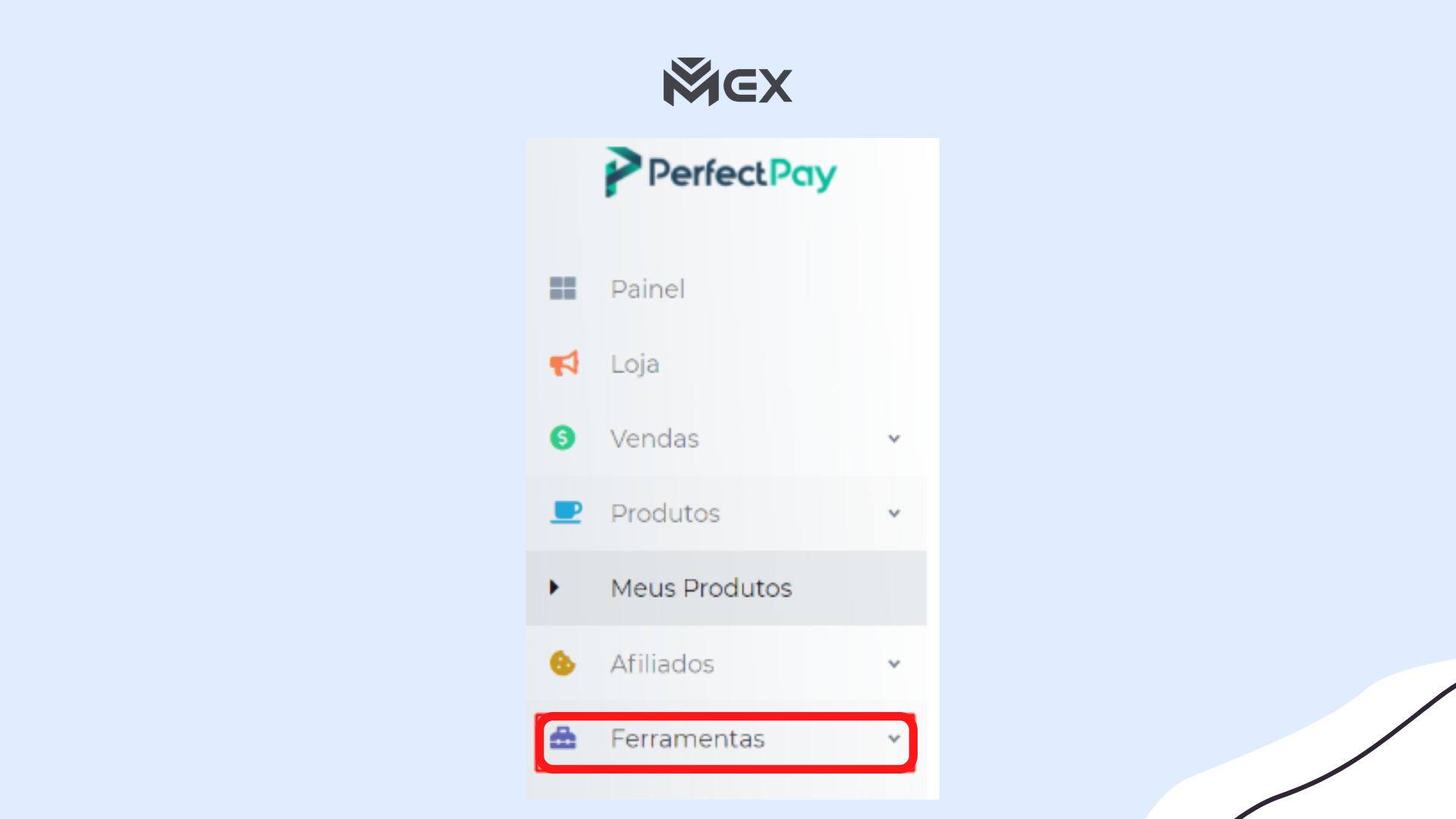Click the Painel grid icon

(562, 288)
